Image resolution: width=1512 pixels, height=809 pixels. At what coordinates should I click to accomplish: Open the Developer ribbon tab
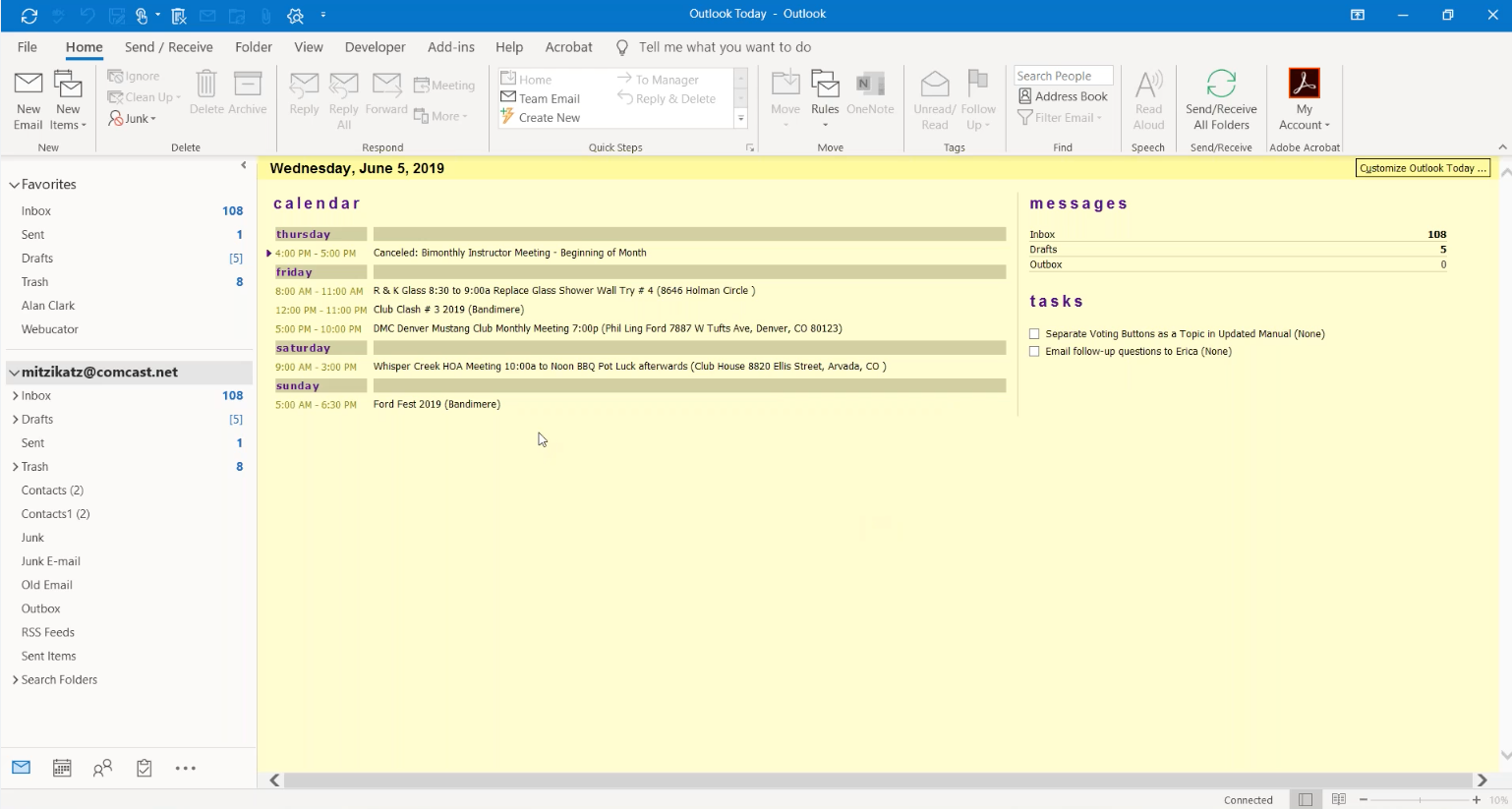coord(375,46)
